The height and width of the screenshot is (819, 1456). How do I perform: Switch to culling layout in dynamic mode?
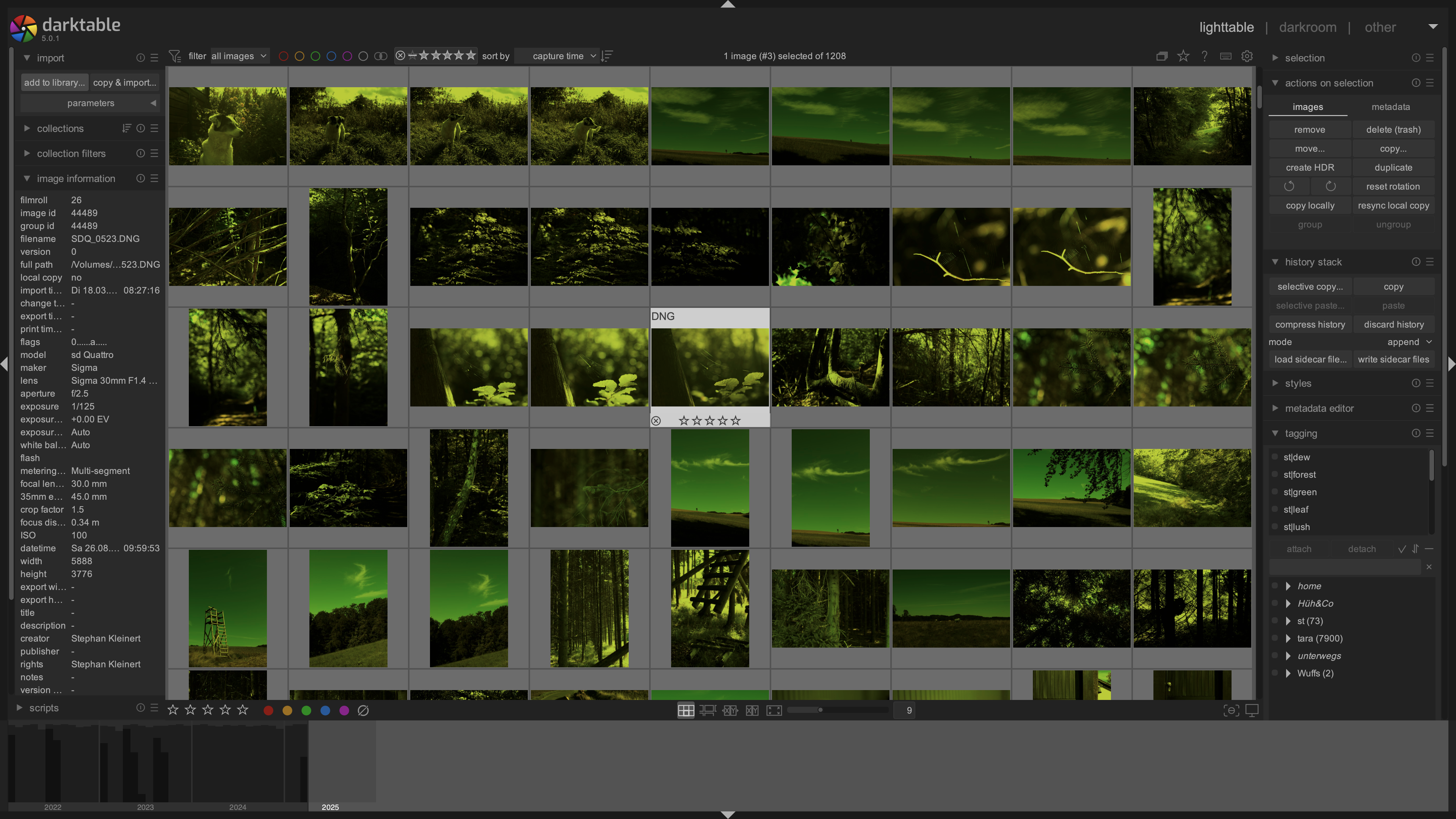pyautogui.click(x=730, y=711)
